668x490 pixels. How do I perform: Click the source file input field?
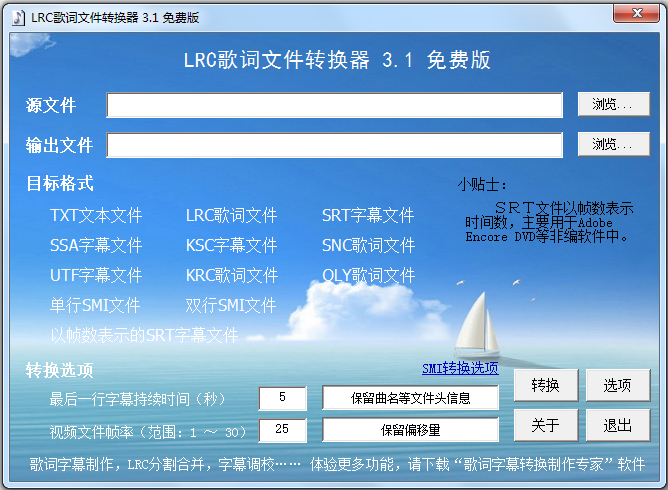[x=334, y=105]
